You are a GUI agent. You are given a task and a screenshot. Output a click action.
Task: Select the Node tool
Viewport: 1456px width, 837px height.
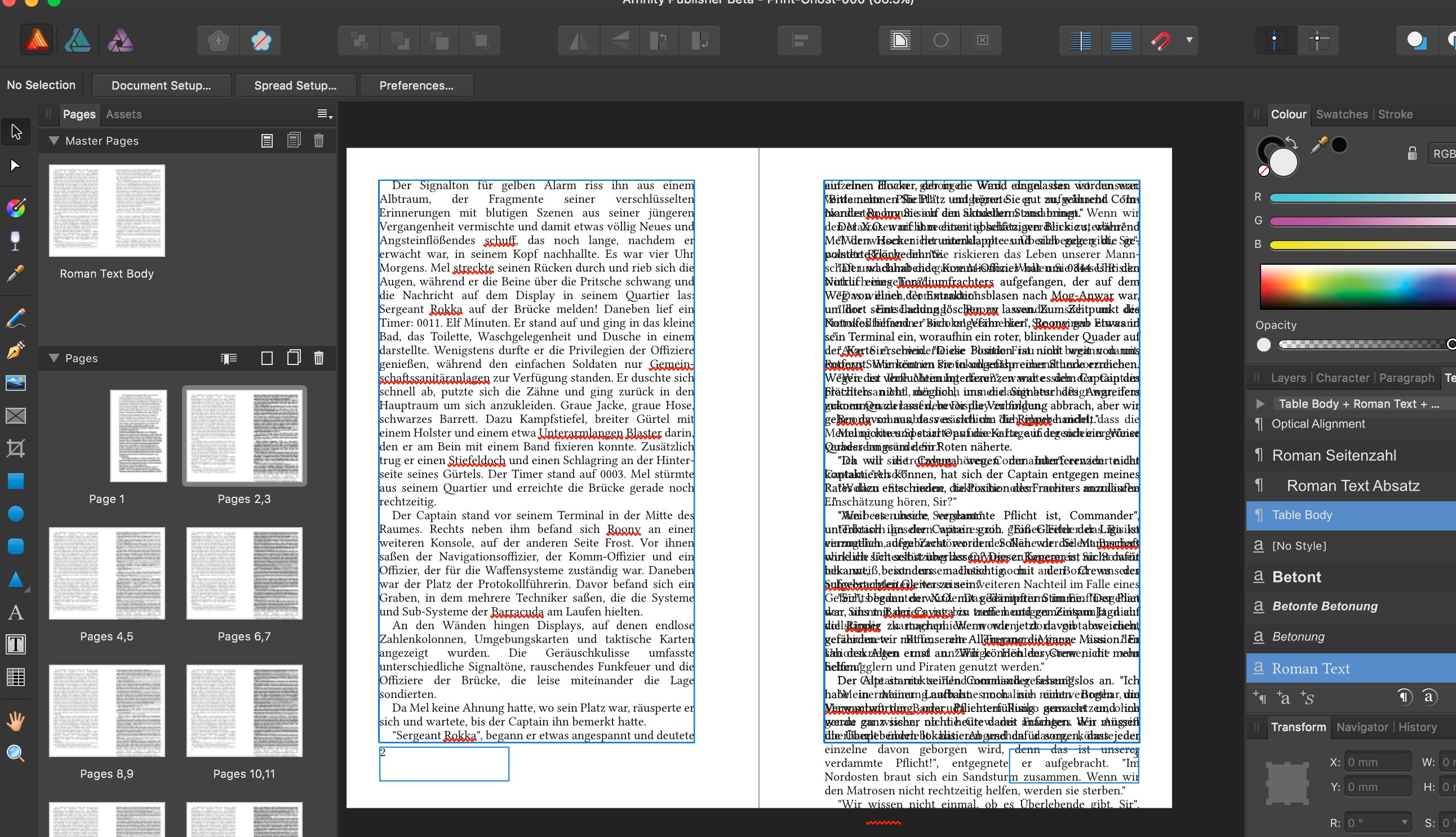(x=16, y=166)
